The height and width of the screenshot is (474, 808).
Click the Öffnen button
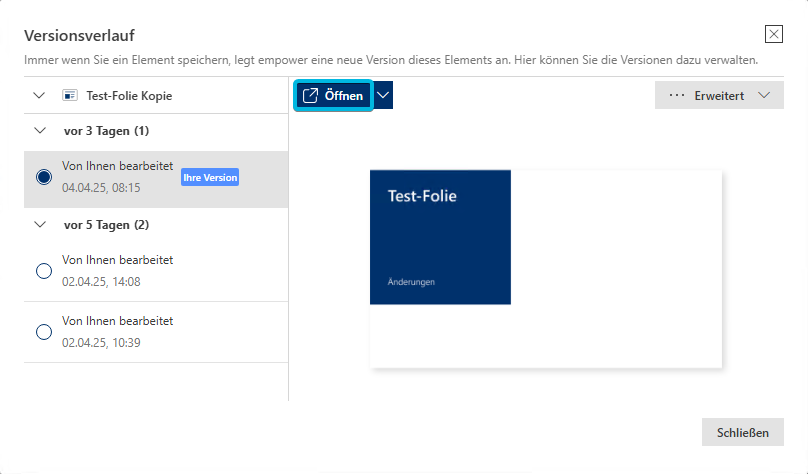point(333,95)
